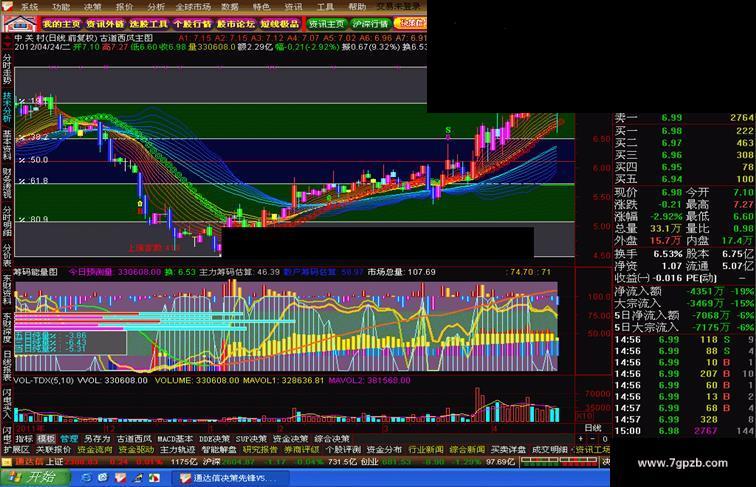Viewport: 756px width, 487px height.
Task: Select the 分时明细 sidebar tab
Action: tap(7, 221)
